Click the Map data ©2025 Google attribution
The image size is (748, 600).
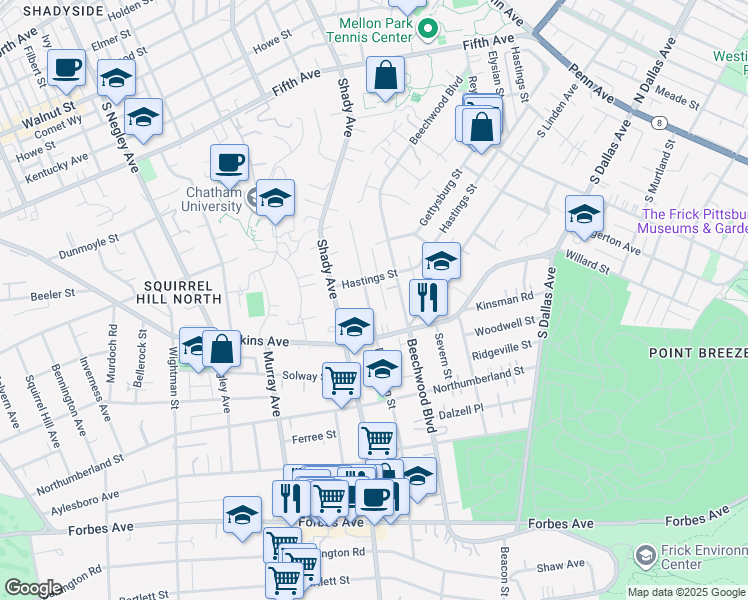[685, 592]
